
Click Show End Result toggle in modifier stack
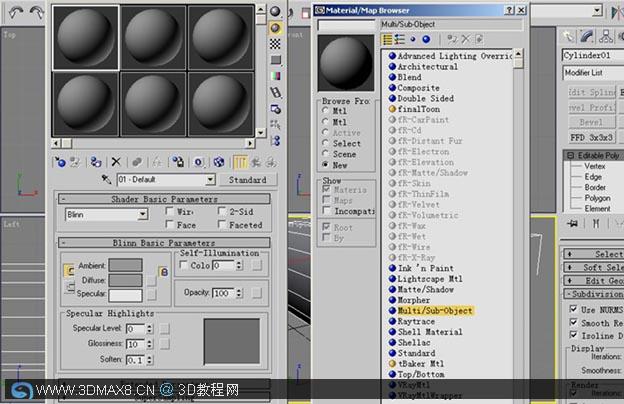point(596,223)
